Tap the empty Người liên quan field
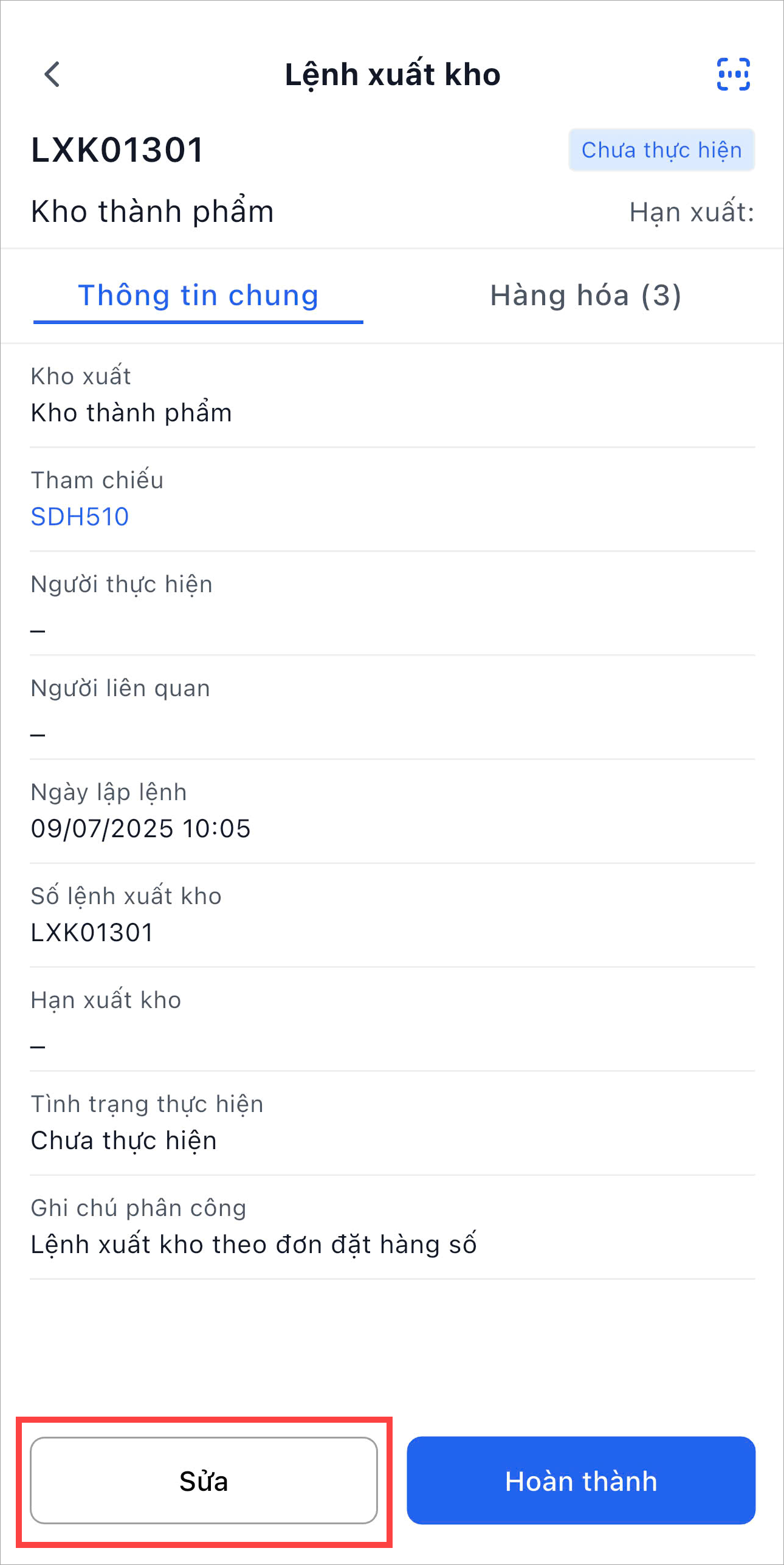Screen dimensions: 784x1565 (38, 734)
